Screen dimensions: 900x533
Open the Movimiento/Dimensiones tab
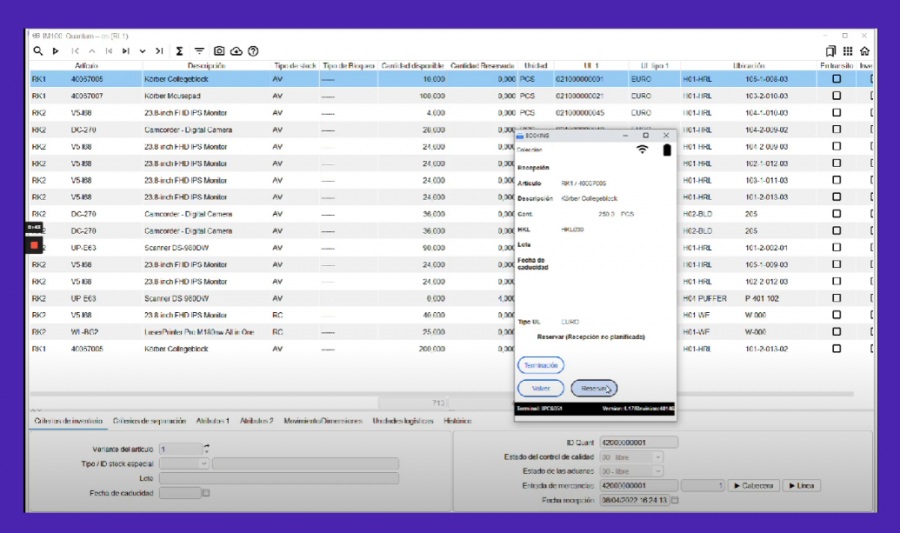click(x=323, y=421)
